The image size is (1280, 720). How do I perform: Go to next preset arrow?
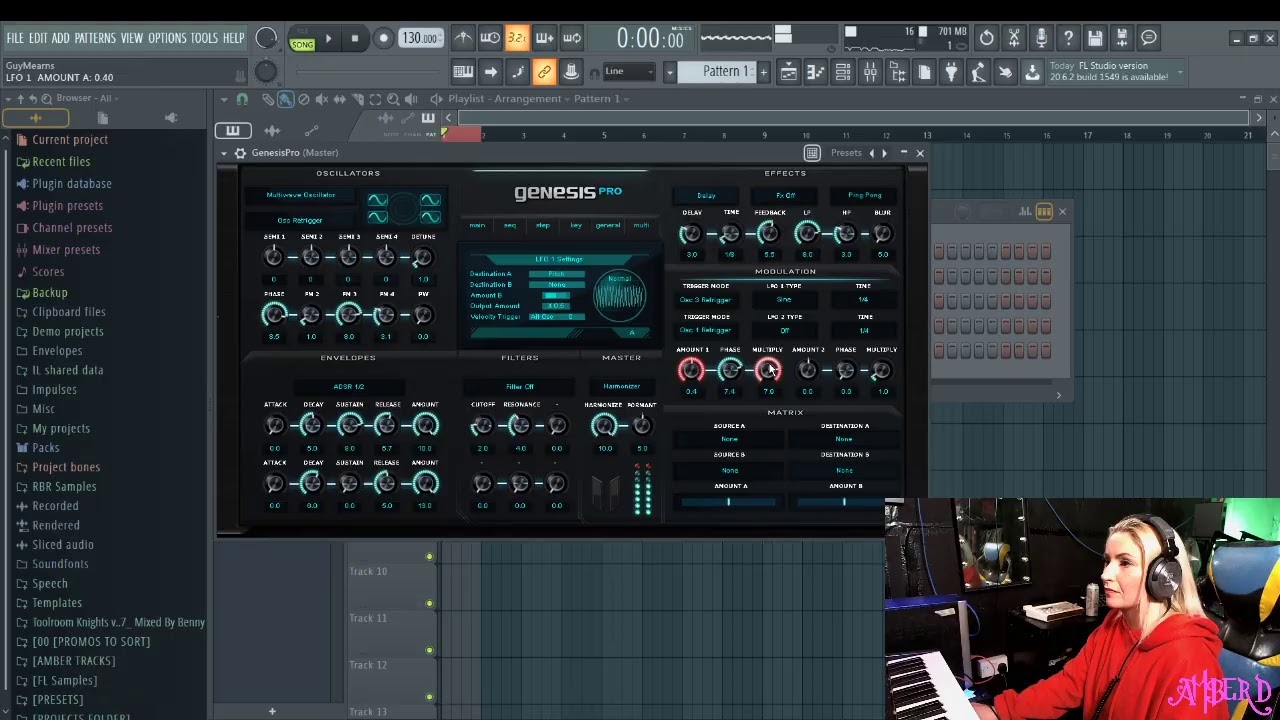tap(884, 153)
